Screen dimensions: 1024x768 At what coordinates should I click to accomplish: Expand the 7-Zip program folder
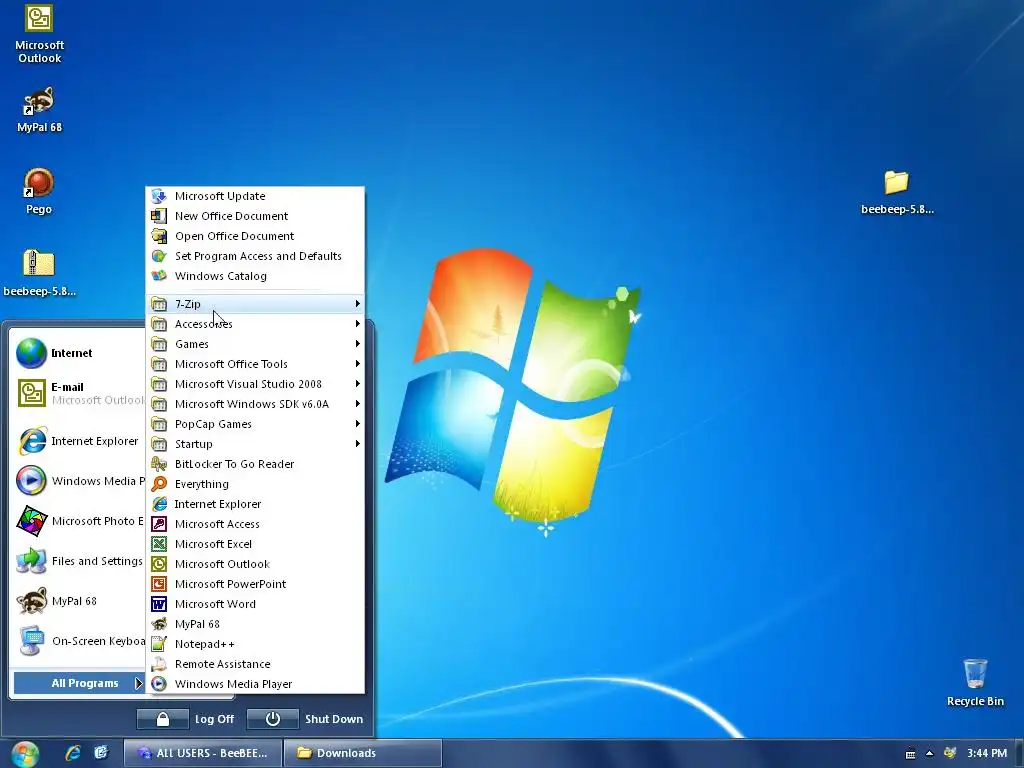tap(255, 304)
